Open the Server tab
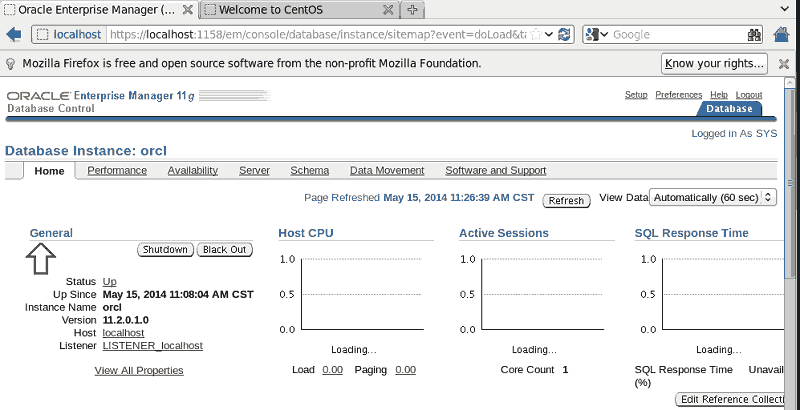 254,170
